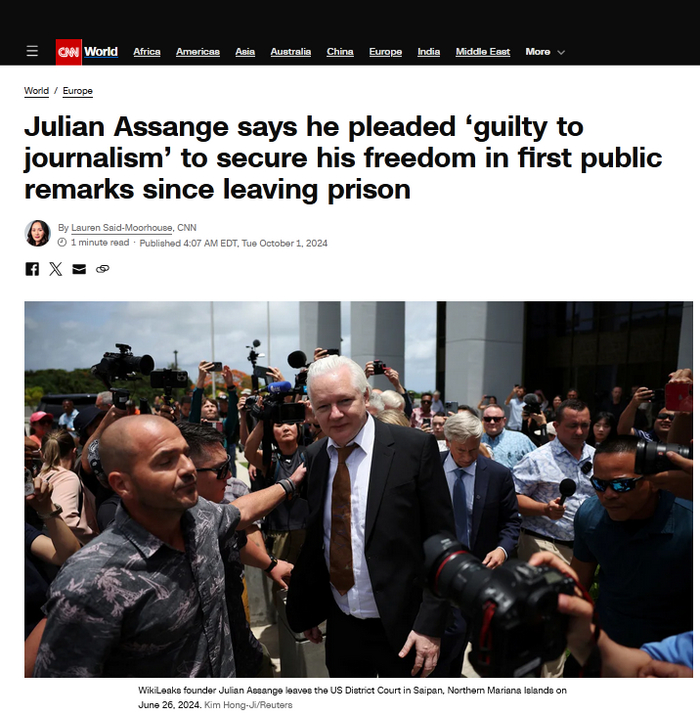Copy article link icon
The height and width of the screenshot is (716, 700).
click(x=103, y=269)
